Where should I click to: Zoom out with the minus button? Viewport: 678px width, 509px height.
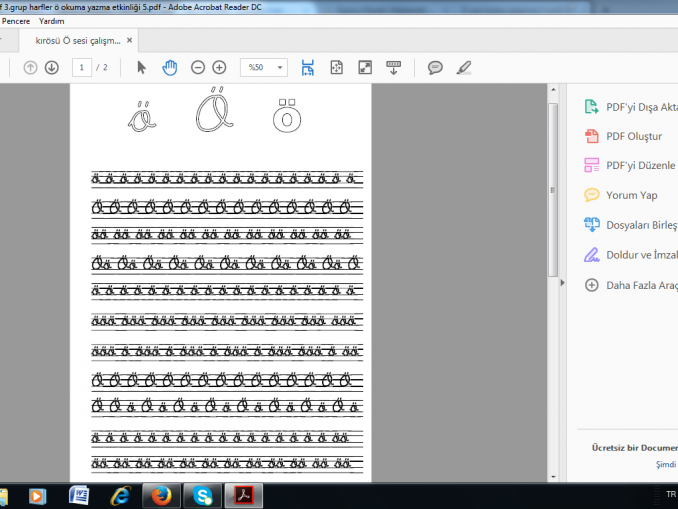pos(198,67)
